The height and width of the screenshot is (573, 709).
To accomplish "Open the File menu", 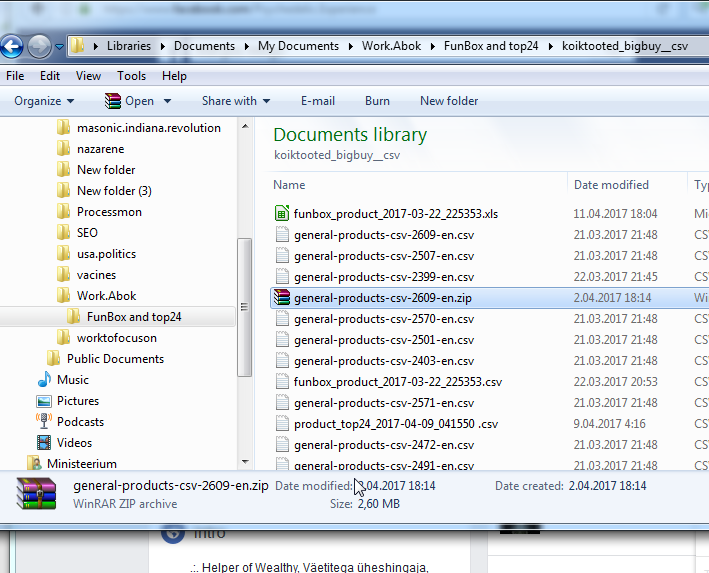I will 15,76.
